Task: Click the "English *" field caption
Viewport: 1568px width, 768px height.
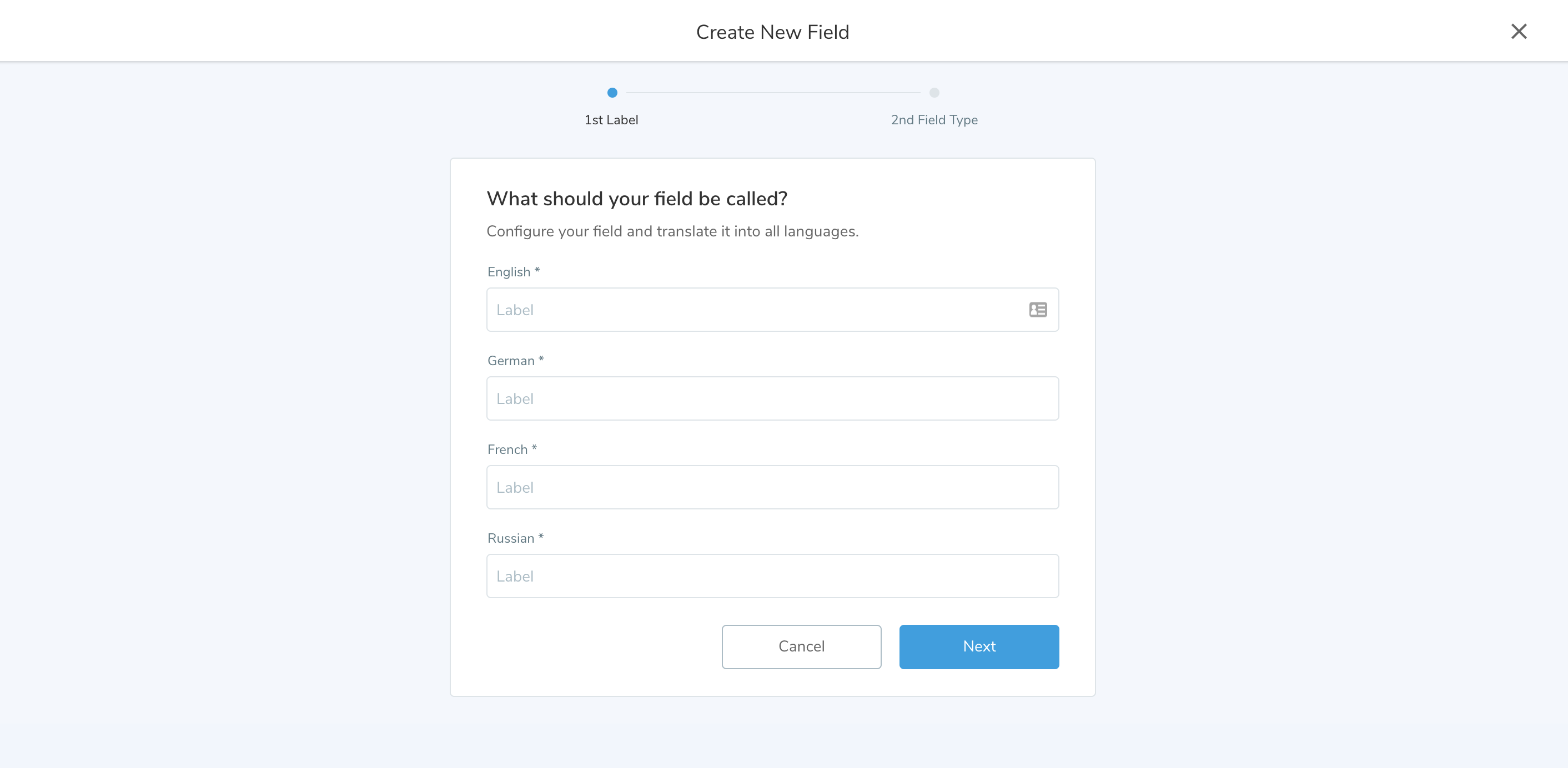Action: pos(513,272)
